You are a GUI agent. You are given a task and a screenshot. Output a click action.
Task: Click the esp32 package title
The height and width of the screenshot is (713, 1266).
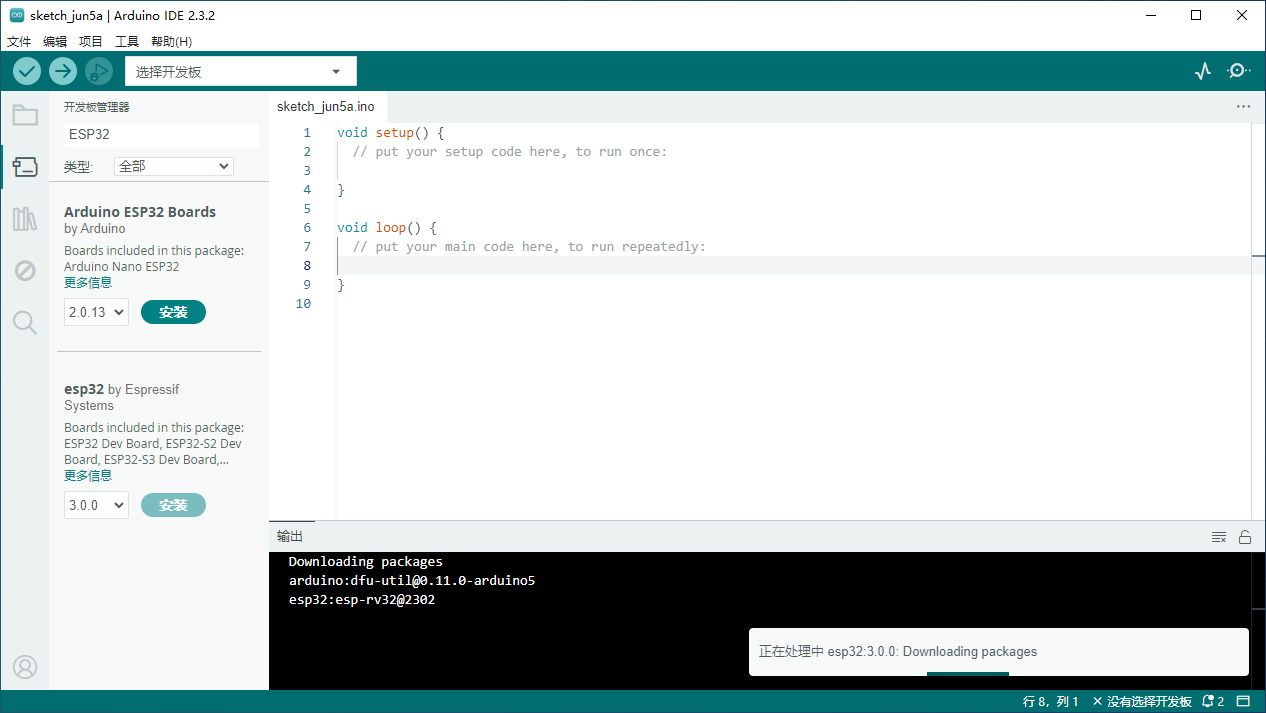tap(84, 390)
